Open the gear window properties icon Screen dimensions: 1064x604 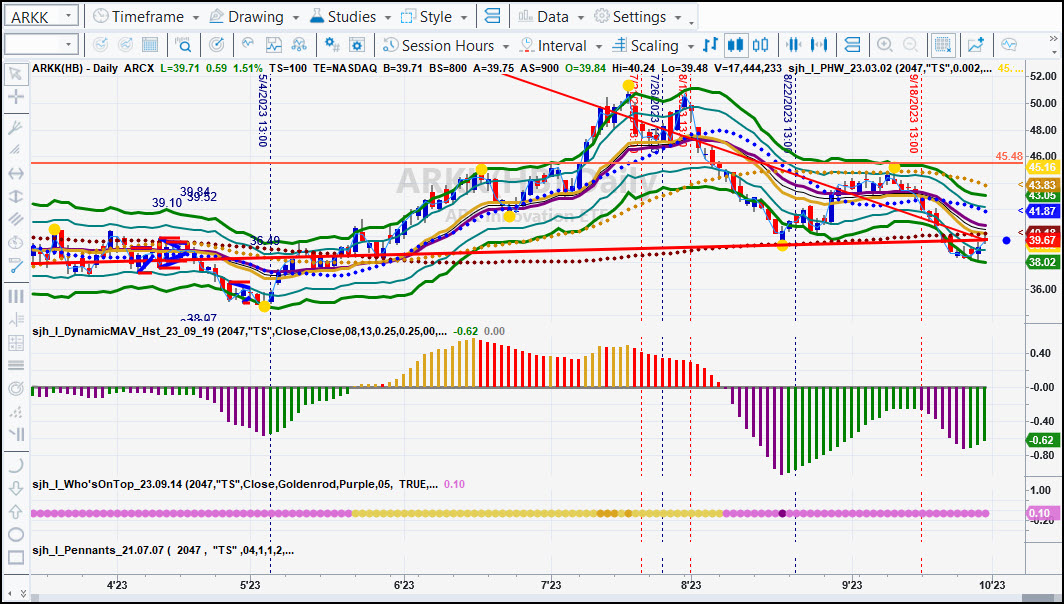(357, 45)
